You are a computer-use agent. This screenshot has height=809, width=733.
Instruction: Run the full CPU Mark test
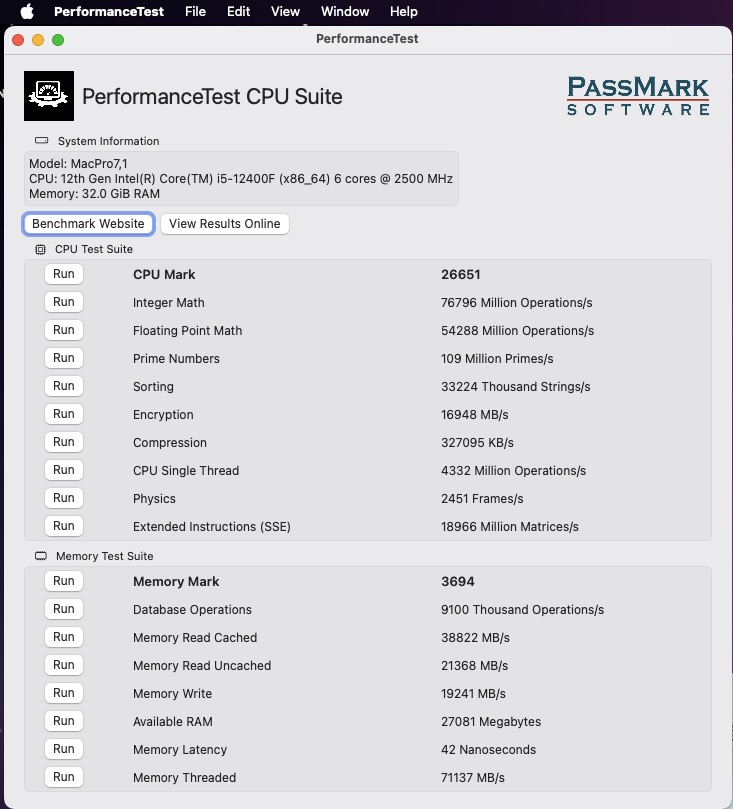point(64,274)
